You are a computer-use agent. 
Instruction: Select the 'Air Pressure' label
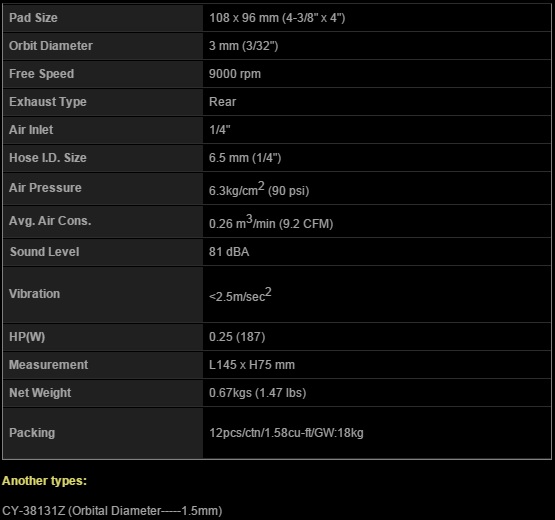pos(45,188)
